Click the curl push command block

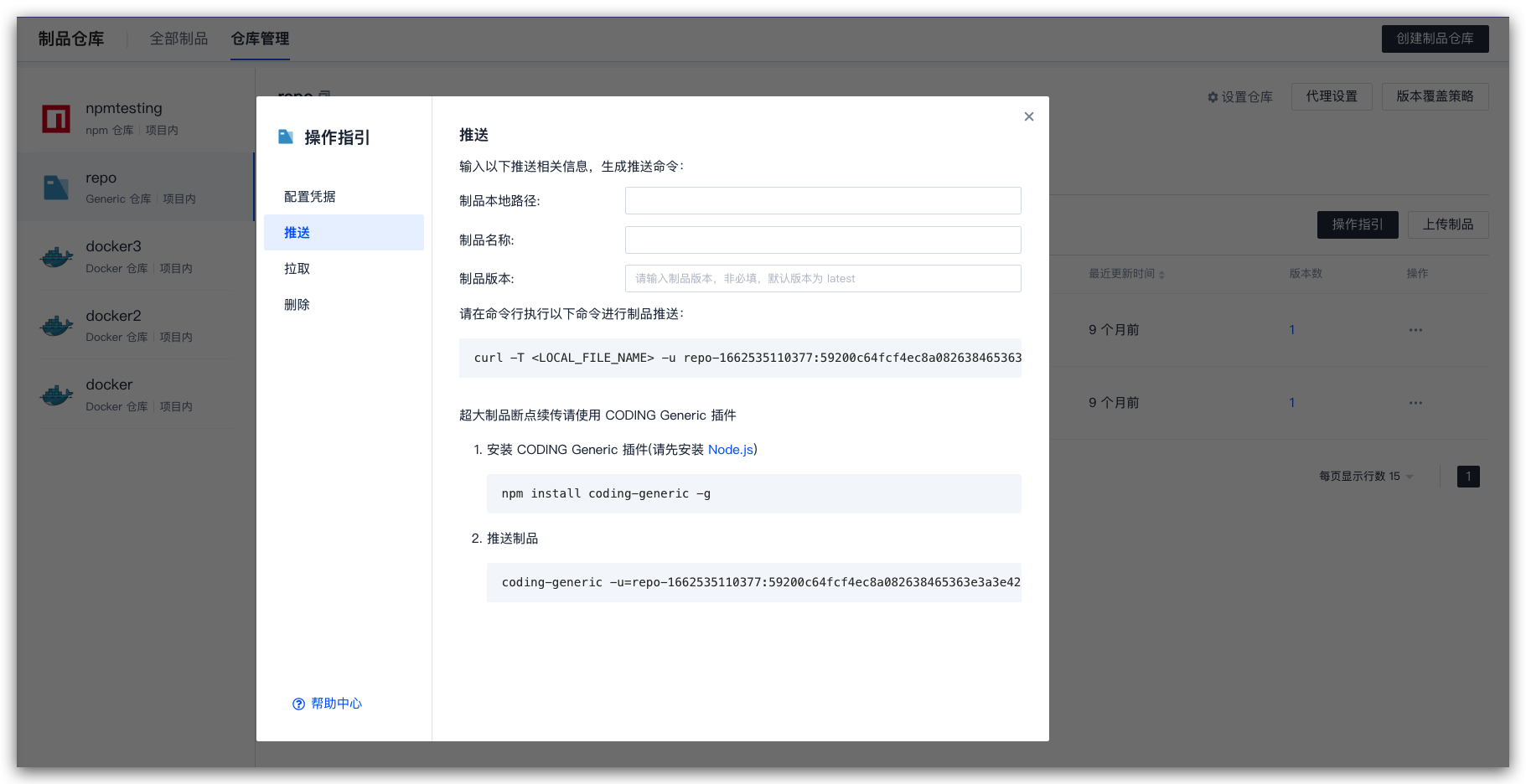[740, 358]
